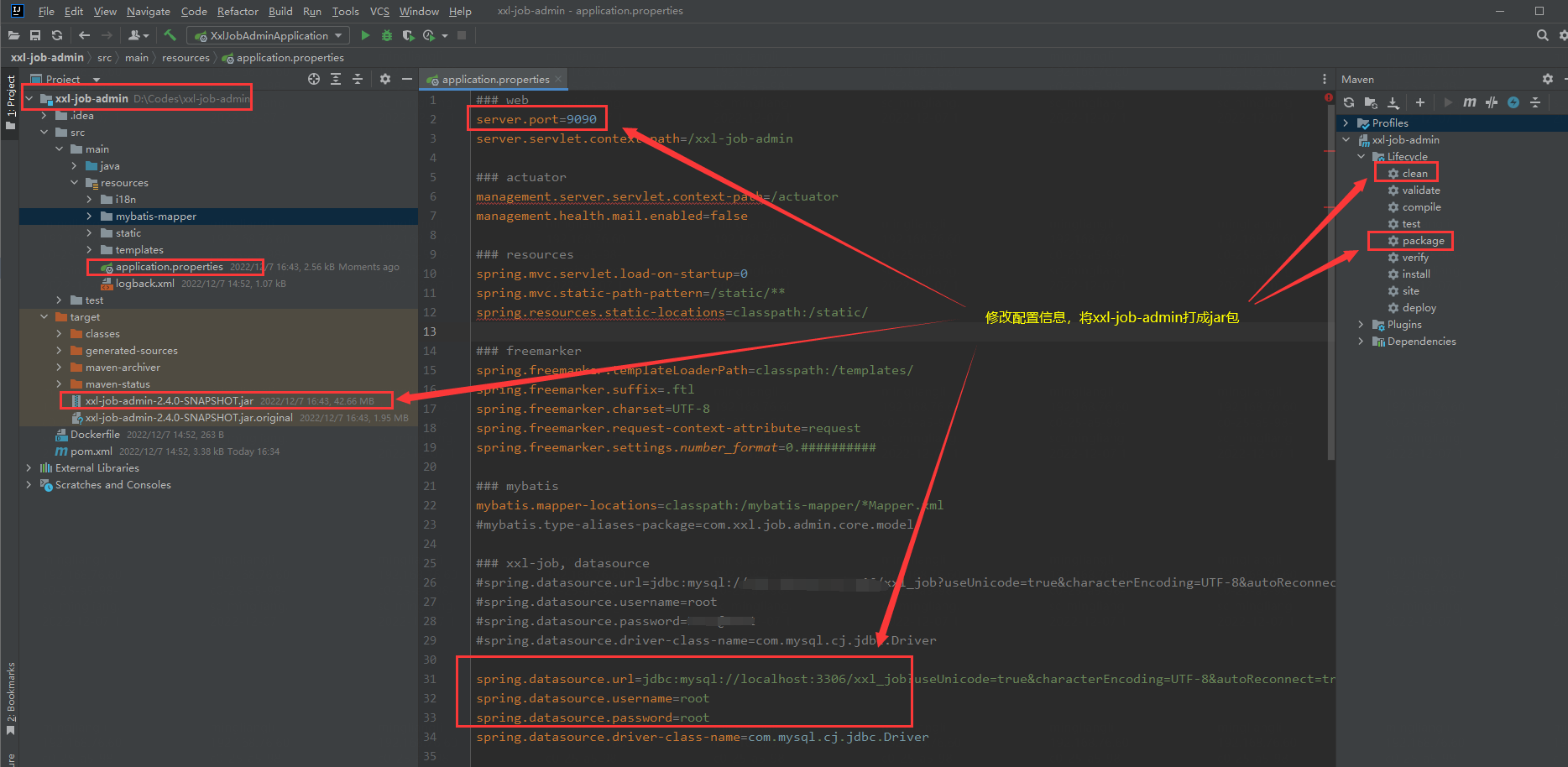The height and width of the screenshot is (767, 1568).
Task: Click 'src' in the breadcrumb bar
Action: [x=104, y=58]
